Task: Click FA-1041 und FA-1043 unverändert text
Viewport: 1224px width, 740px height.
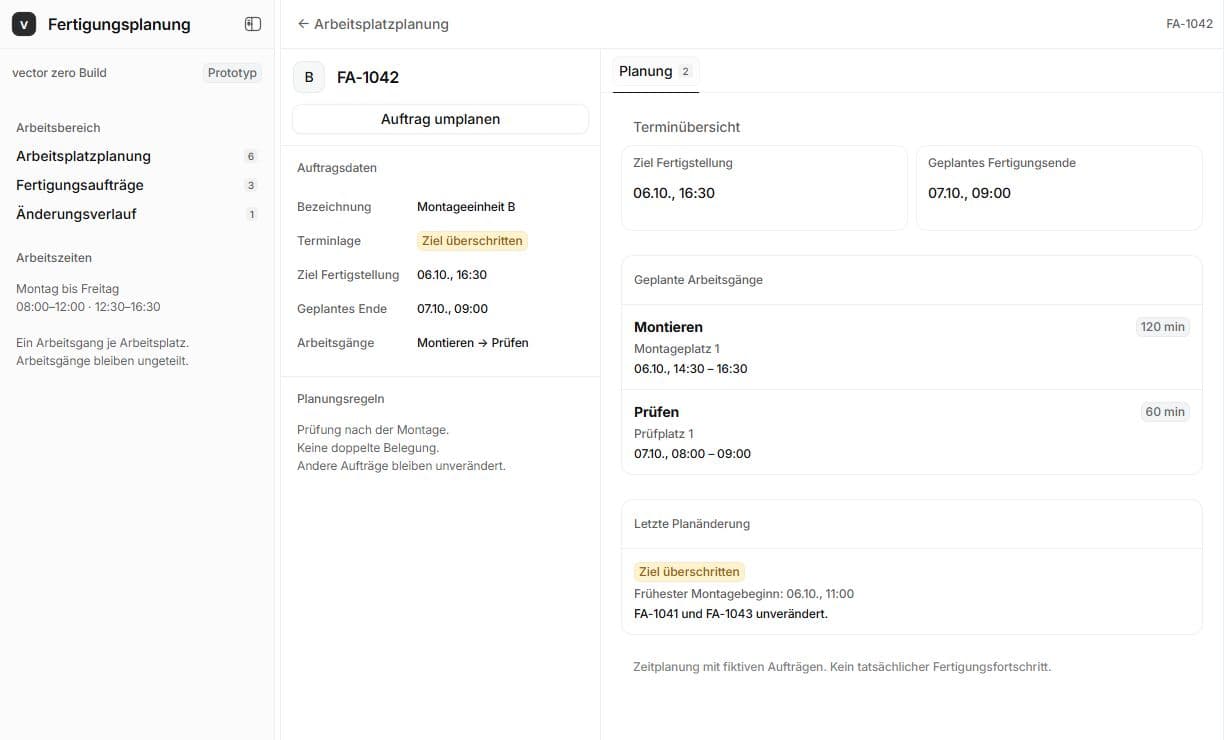Action: 731,614
